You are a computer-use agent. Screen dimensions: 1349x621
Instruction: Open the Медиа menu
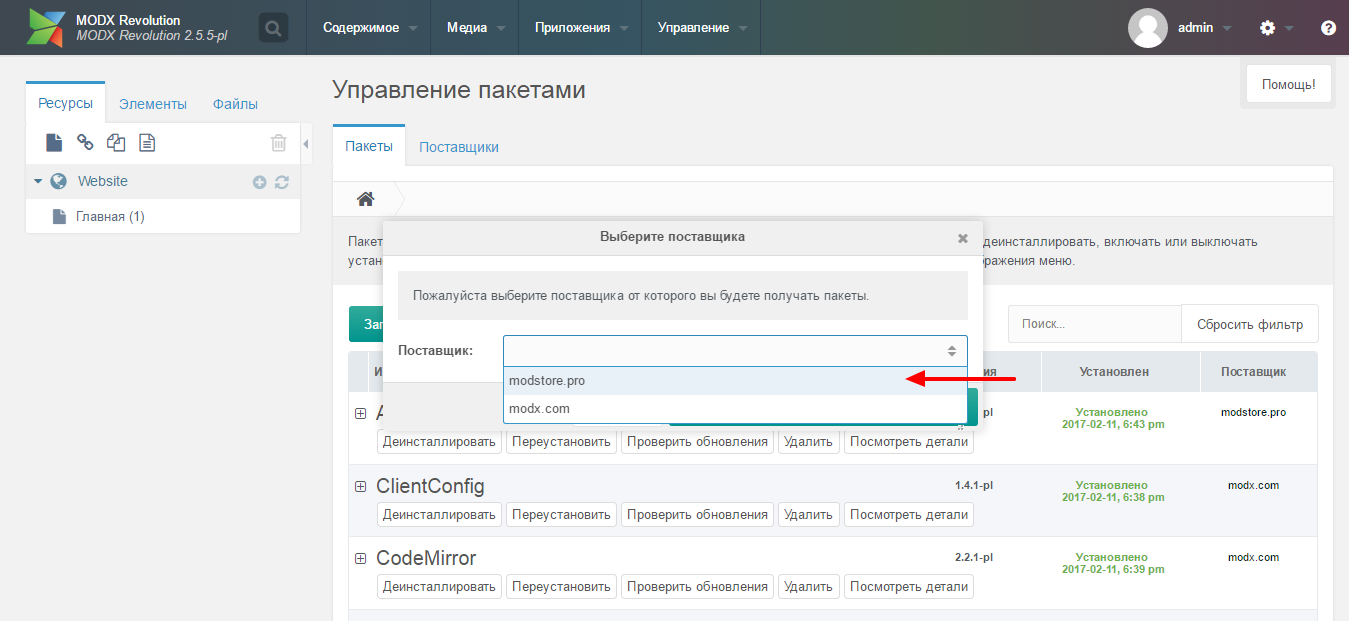tap(475, 28)
